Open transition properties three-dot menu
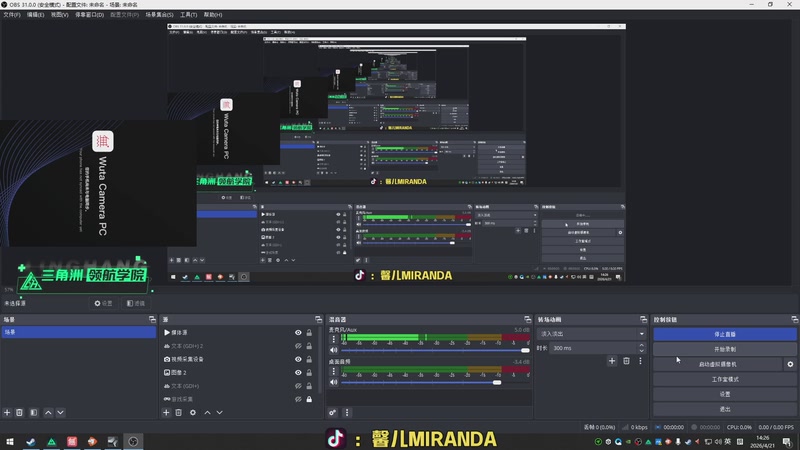The height and width of the screenshot is (450, 800). [x=640, y=361]
